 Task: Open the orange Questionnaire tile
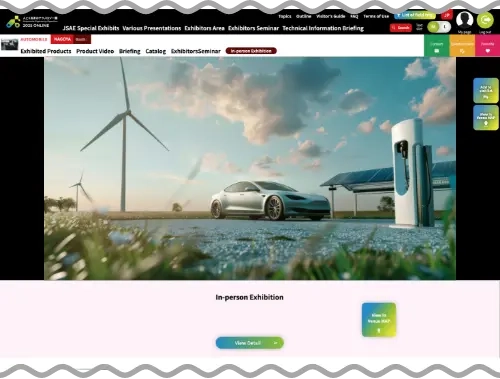[462, 45]
